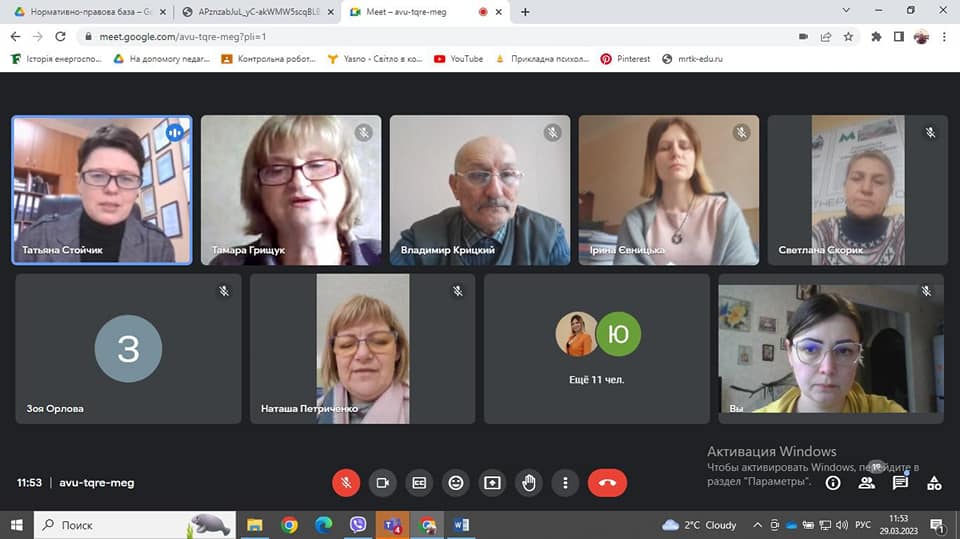The height and width of the screenshot is (539, 960).
Task: Open more options three-dot menu
Action: (565, 483)
